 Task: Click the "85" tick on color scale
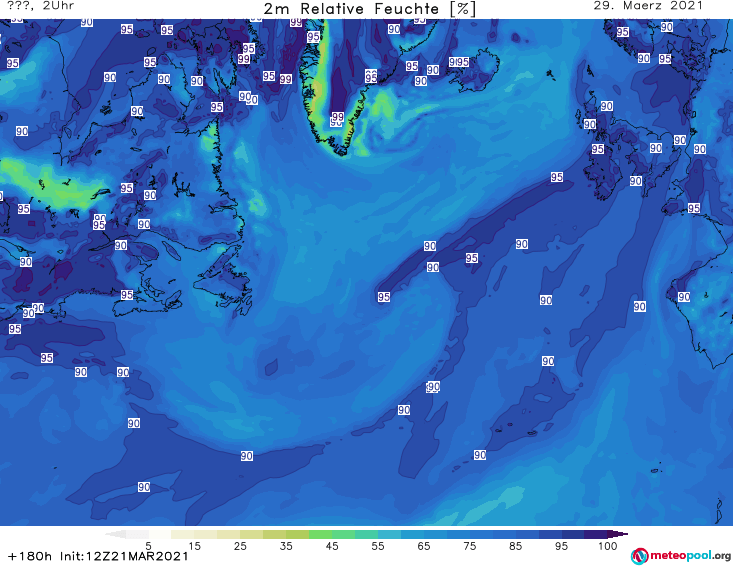tap(515, 546)
